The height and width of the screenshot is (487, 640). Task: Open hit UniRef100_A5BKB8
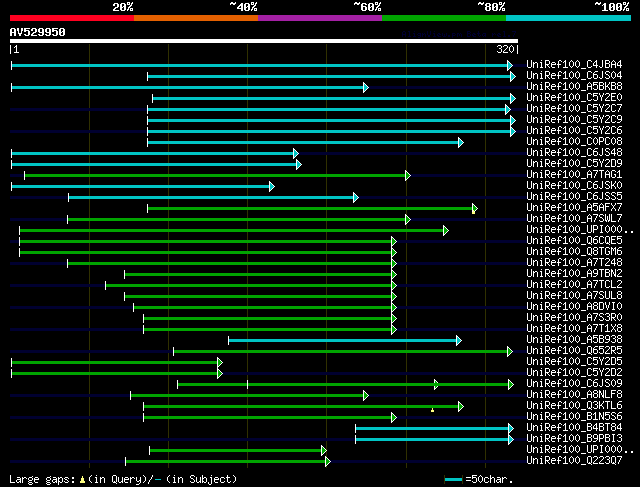coord(574,87)
